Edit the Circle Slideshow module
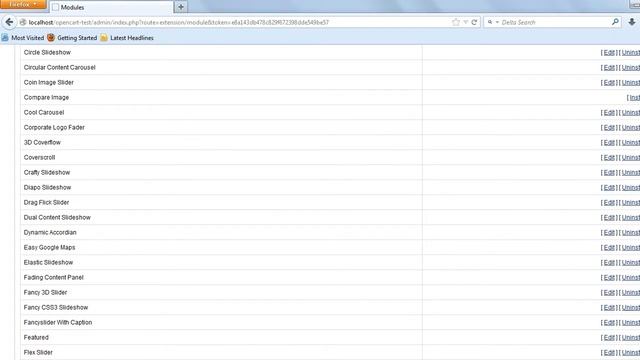 (609, 53)
